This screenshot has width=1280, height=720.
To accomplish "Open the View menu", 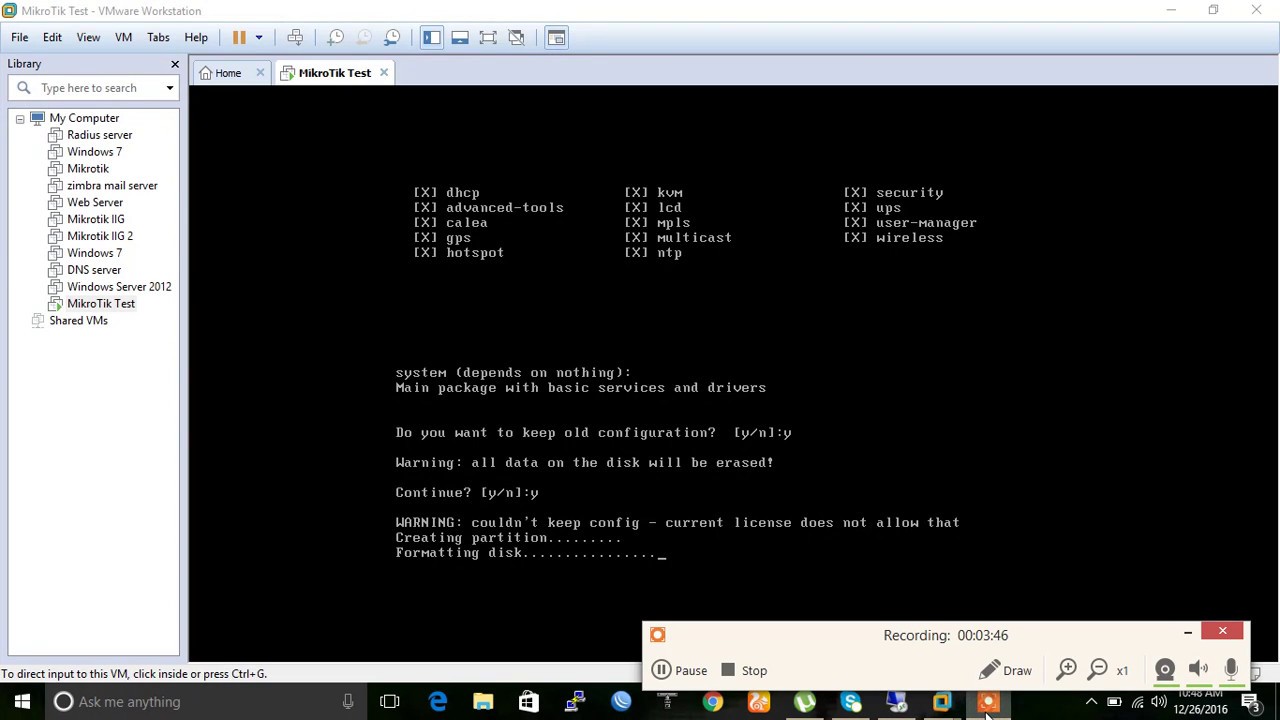I will [88, 38].
